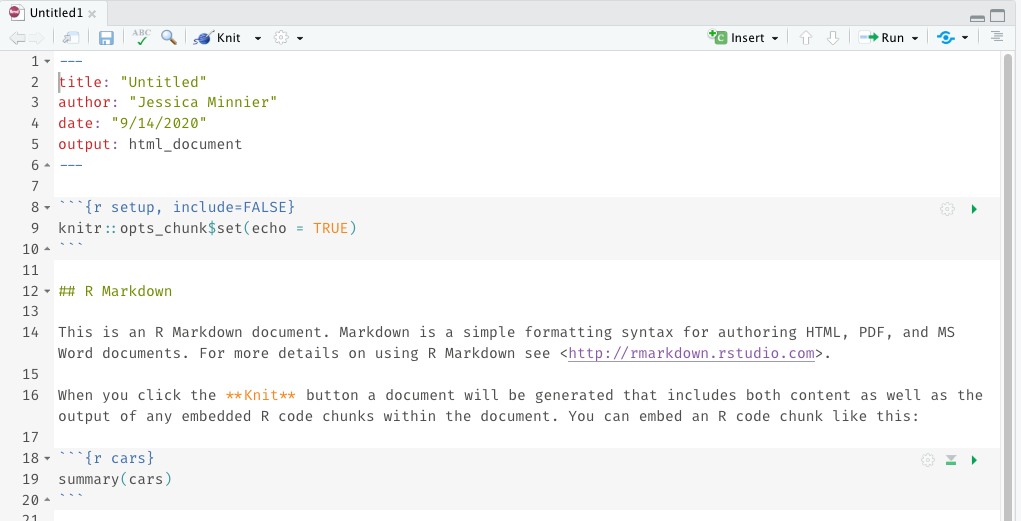Run spell check on the document

tap(141, 38)
